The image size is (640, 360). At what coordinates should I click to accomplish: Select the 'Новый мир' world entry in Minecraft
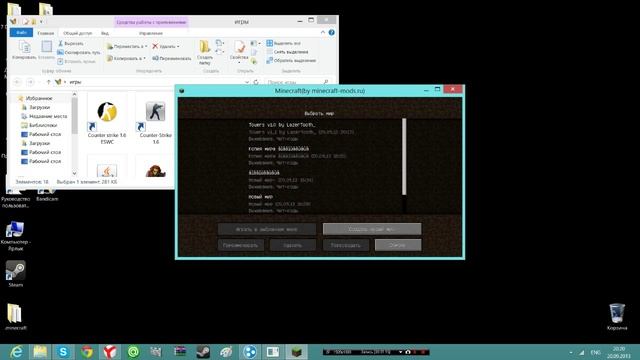coord(280,204)
